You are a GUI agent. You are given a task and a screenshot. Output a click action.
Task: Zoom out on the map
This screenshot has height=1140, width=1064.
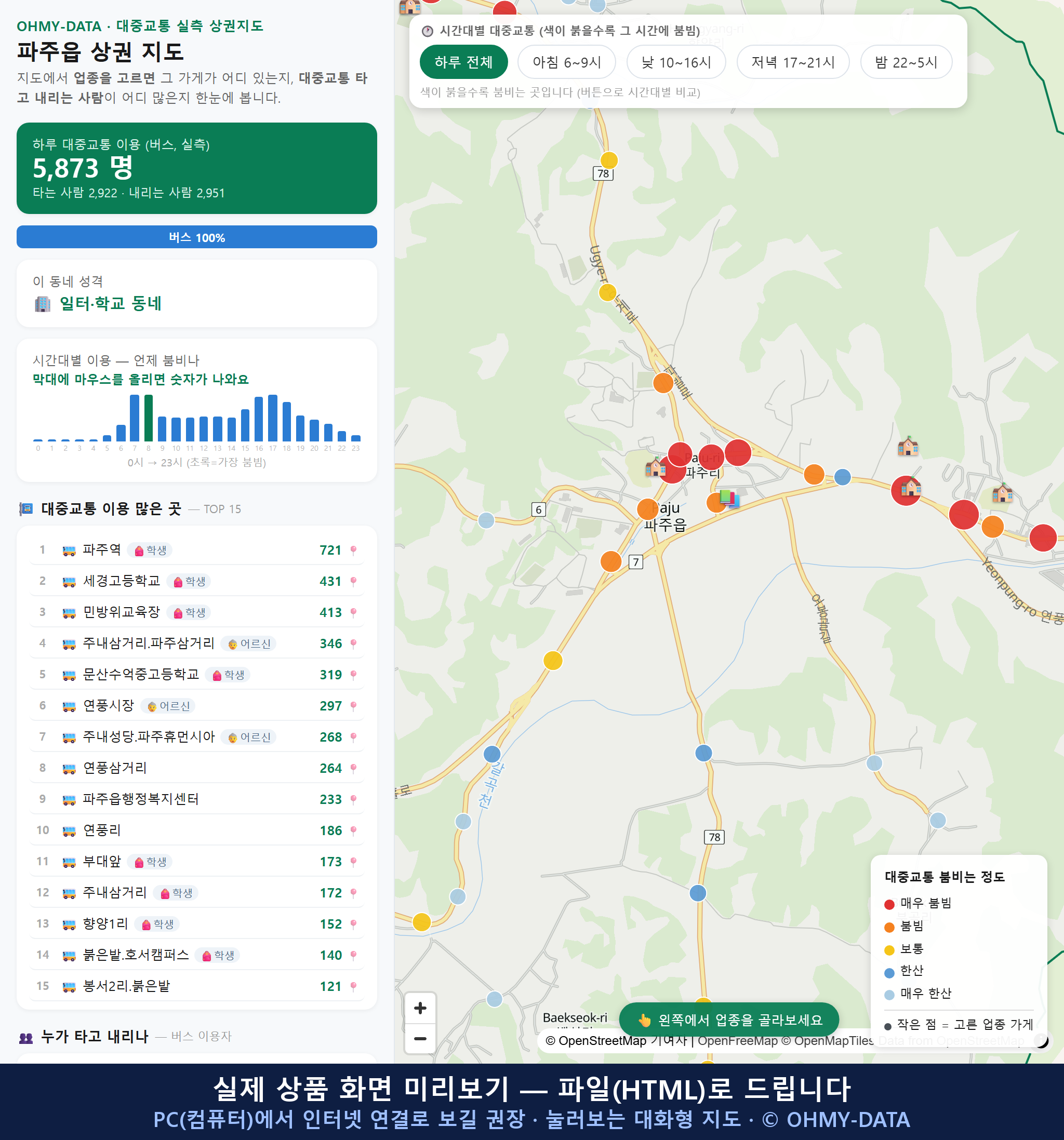click(420, 1039)
